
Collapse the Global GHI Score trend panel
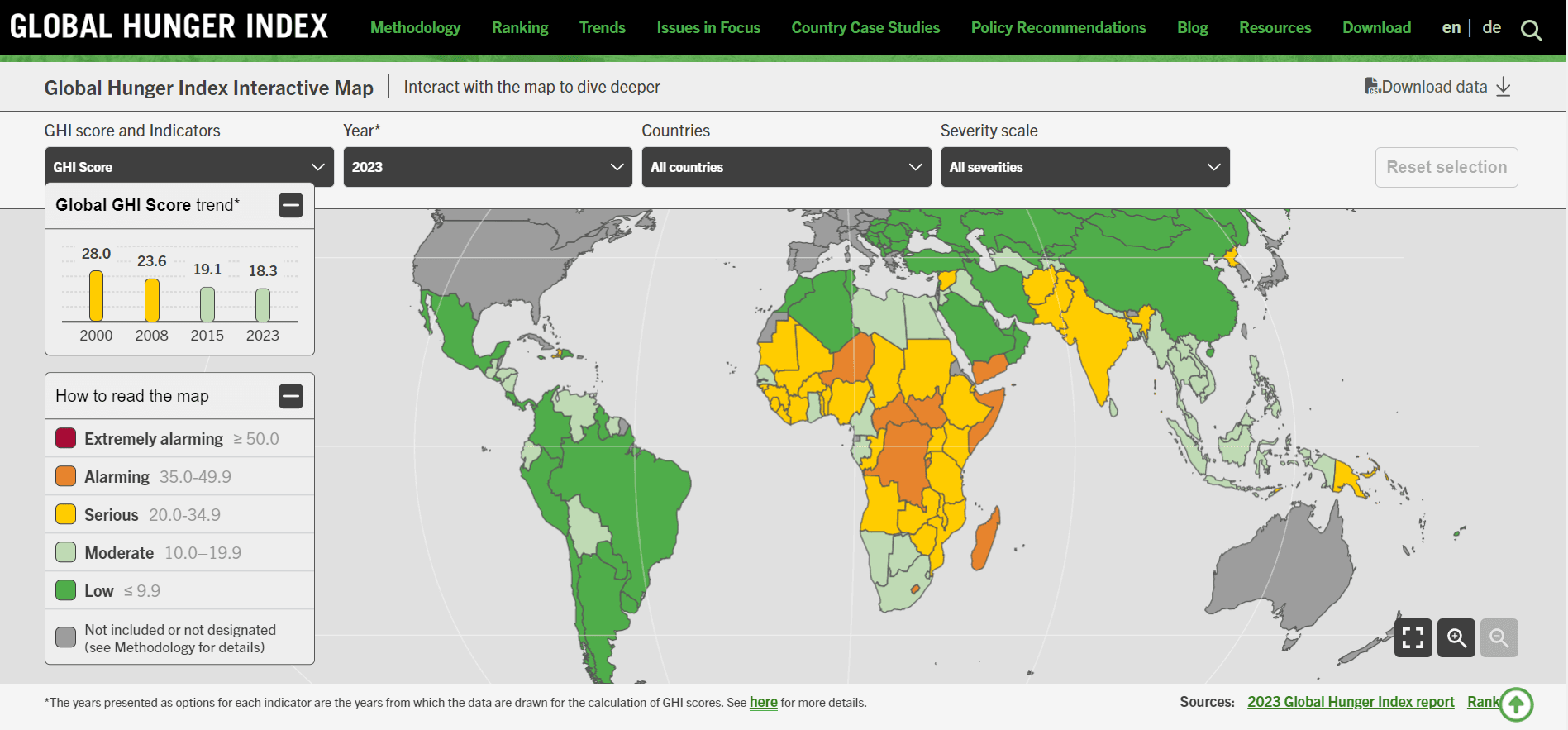point(291,205)
